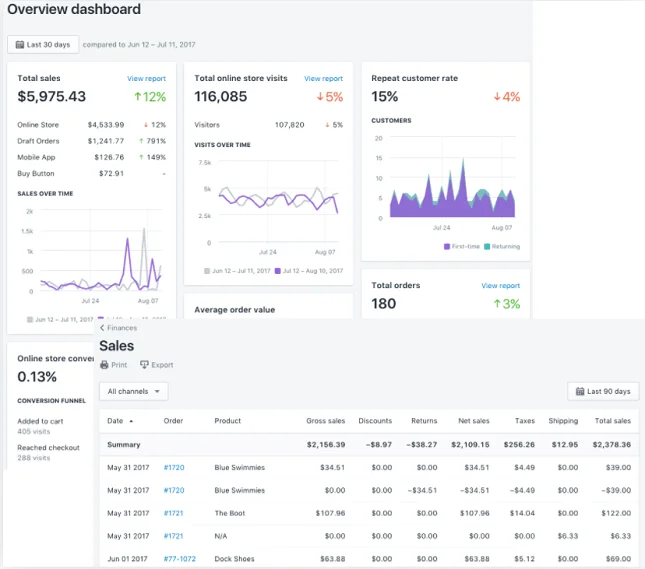Click the sort arrow next to Date

pyautogui.click(x=131, y=421)
